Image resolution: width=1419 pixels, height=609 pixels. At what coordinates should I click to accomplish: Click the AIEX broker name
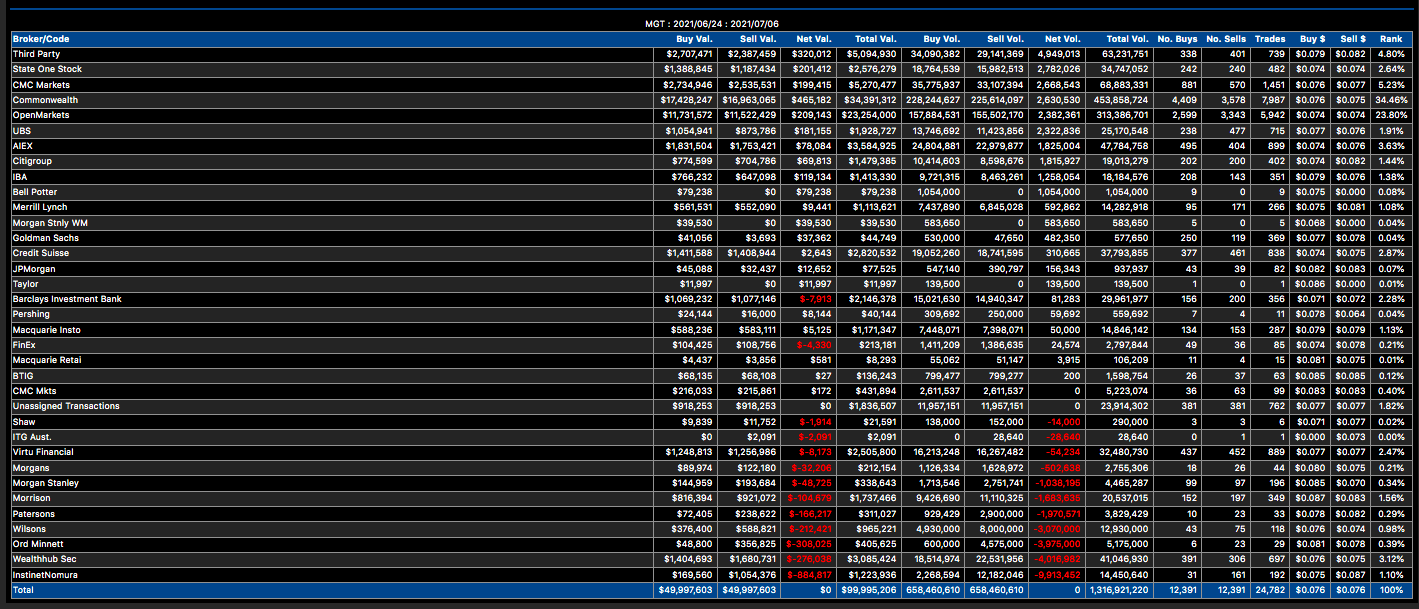coord(23,146)
